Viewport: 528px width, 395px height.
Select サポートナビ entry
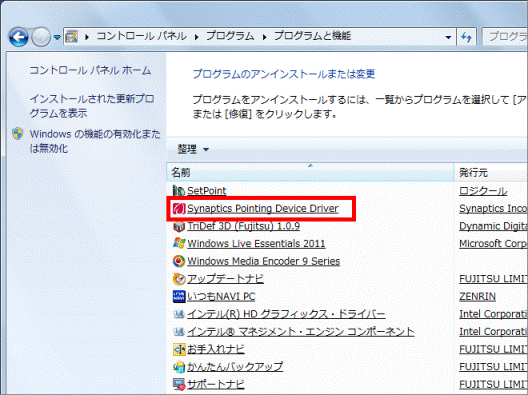coord(216,384)
